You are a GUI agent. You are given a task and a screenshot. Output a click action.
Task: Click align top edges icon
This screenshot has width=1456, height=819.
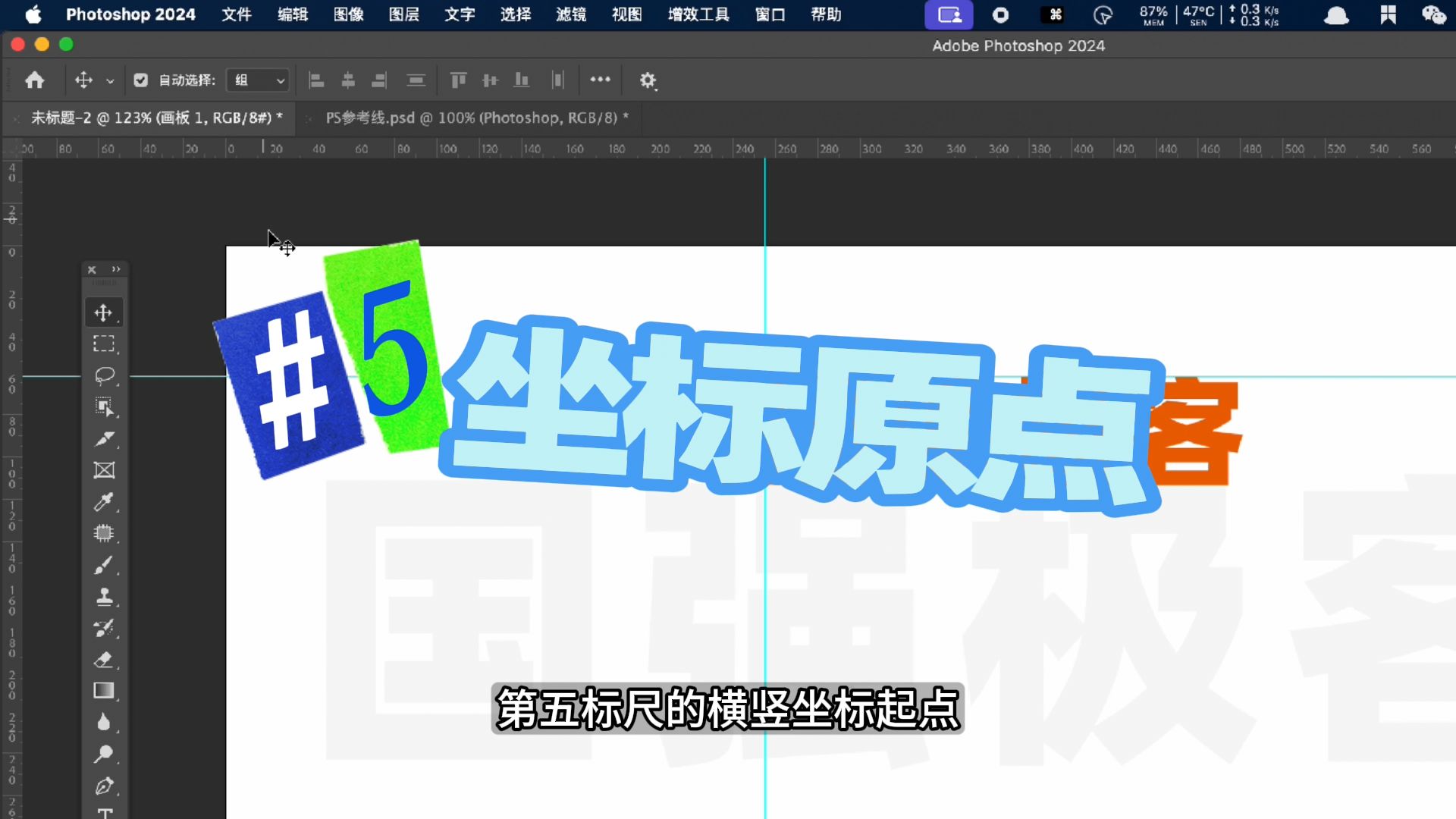[x=458, y=80]
